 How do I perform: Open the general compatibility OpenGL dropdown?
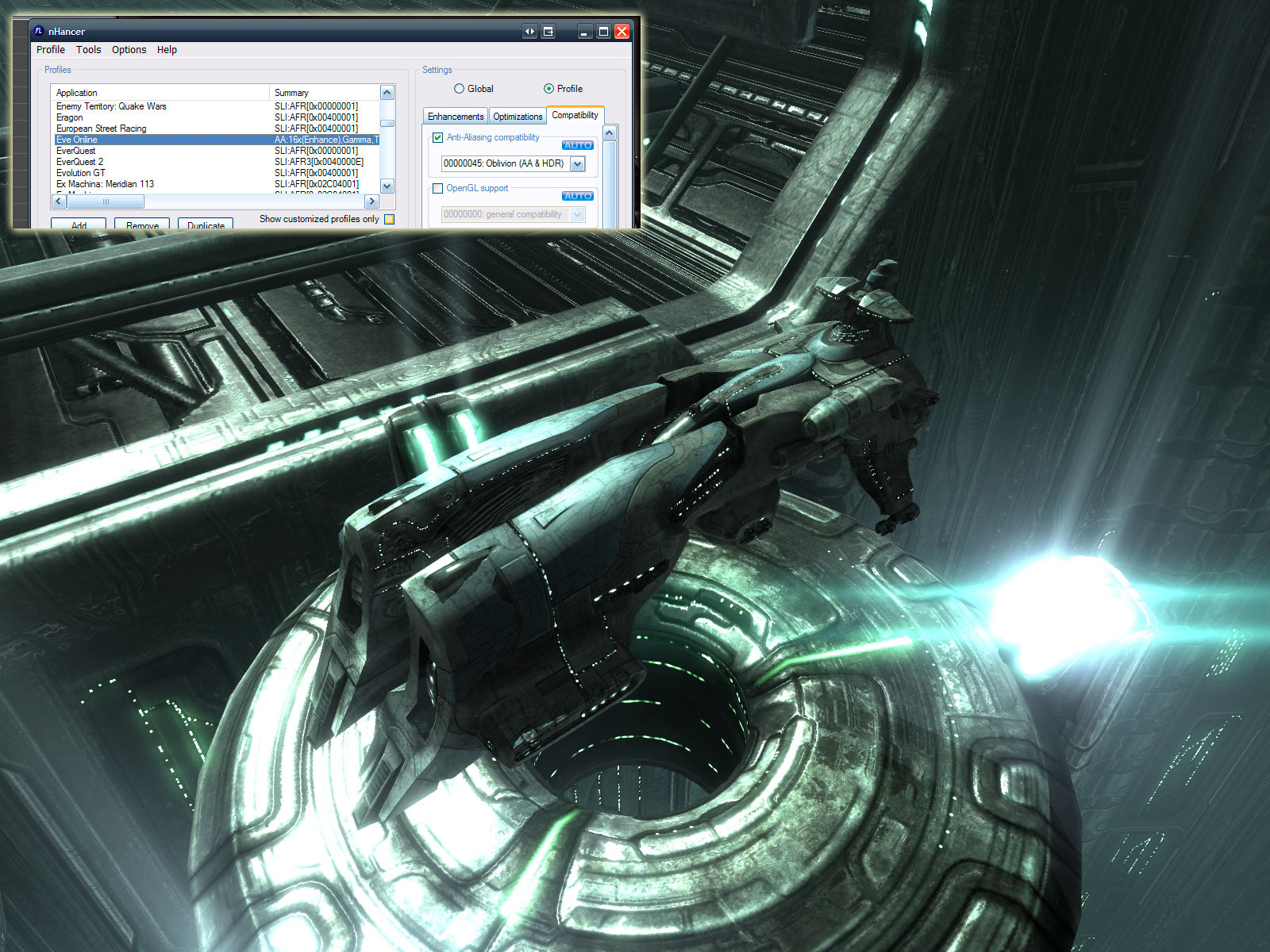coord(578,214)
